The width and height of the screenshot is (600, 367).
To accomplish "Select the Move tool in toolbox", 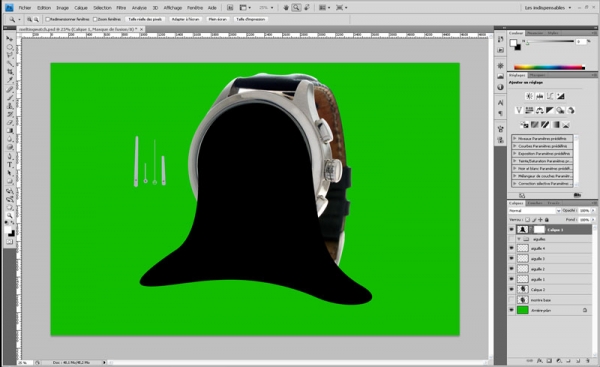I will (10, 39).
